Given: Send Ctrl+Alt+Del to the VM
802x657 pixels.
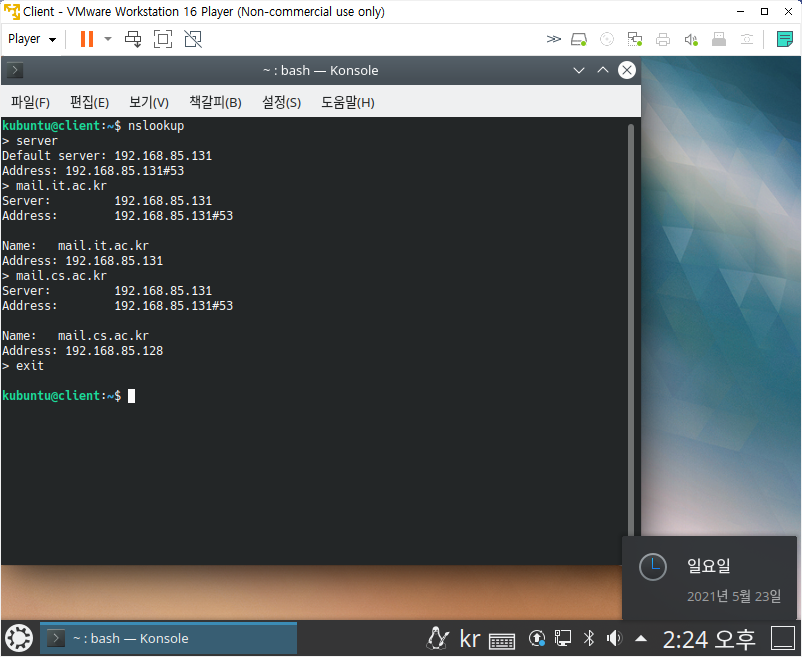Looking at the screenshot, I should [133, 39].
